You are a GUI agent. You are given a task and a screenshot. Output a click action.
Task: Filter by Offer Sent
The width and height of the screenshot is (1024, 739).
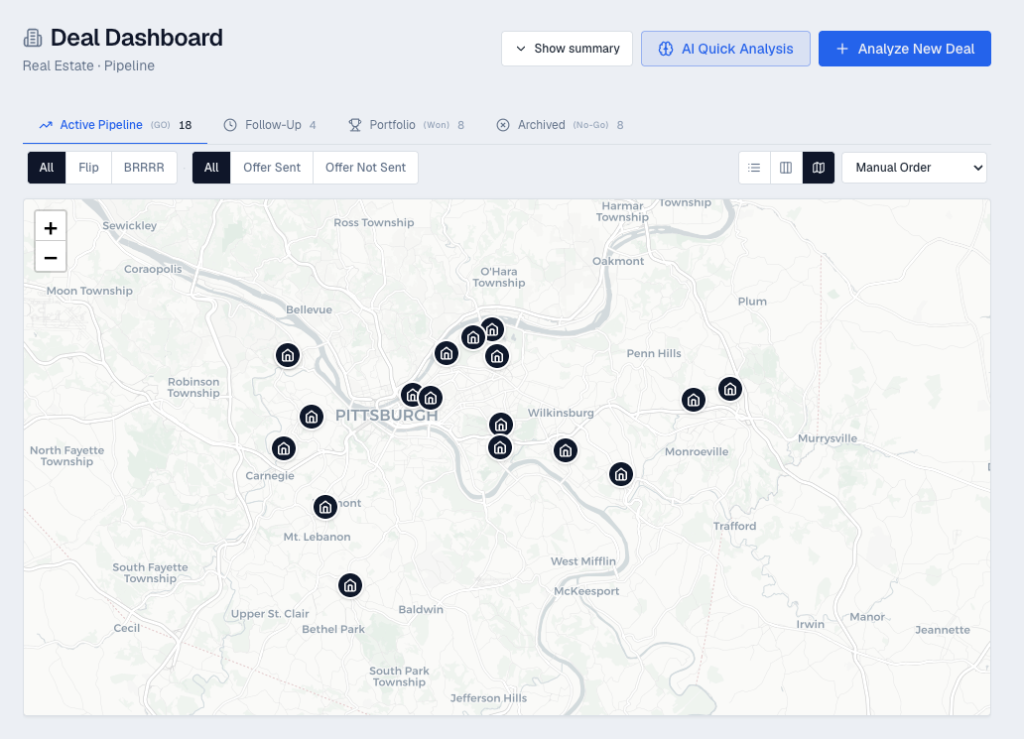pos(272,168)
